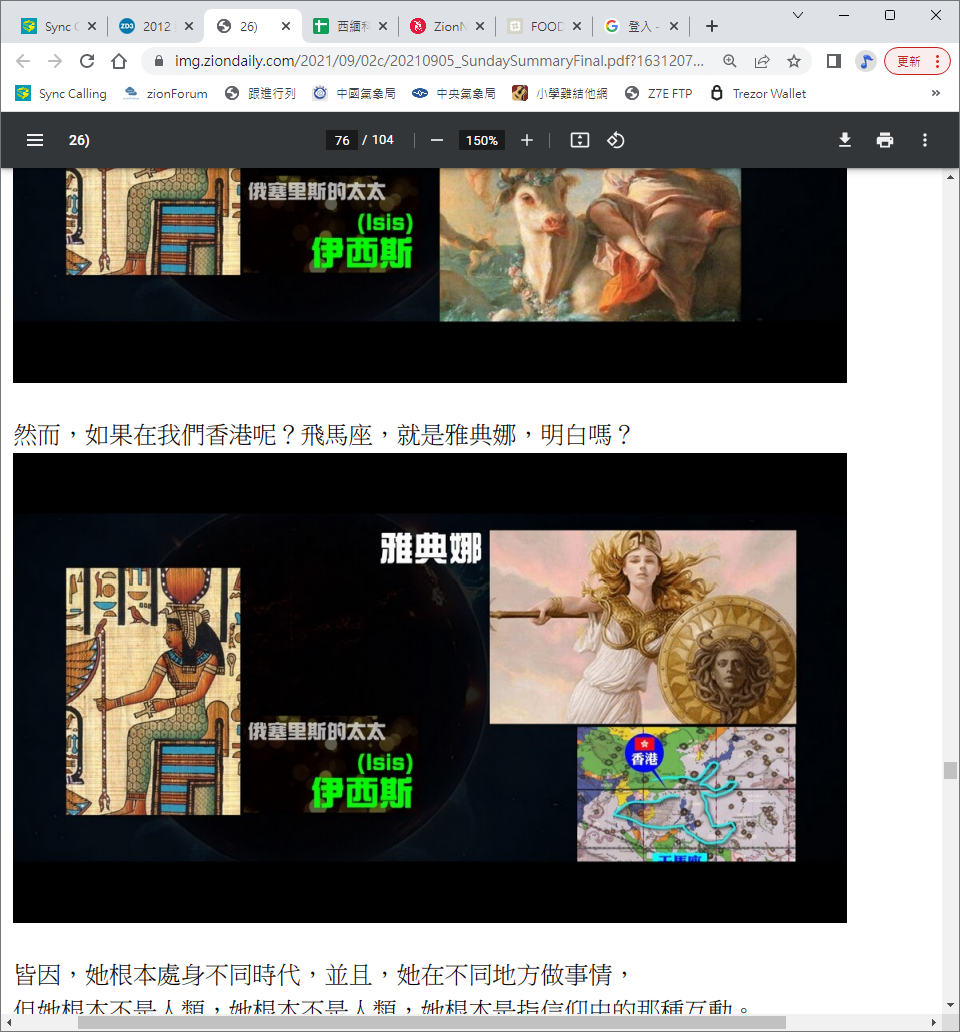Show more hidden bookmarks
Screen dimensions: 960x1032
[x=936, y=93]
